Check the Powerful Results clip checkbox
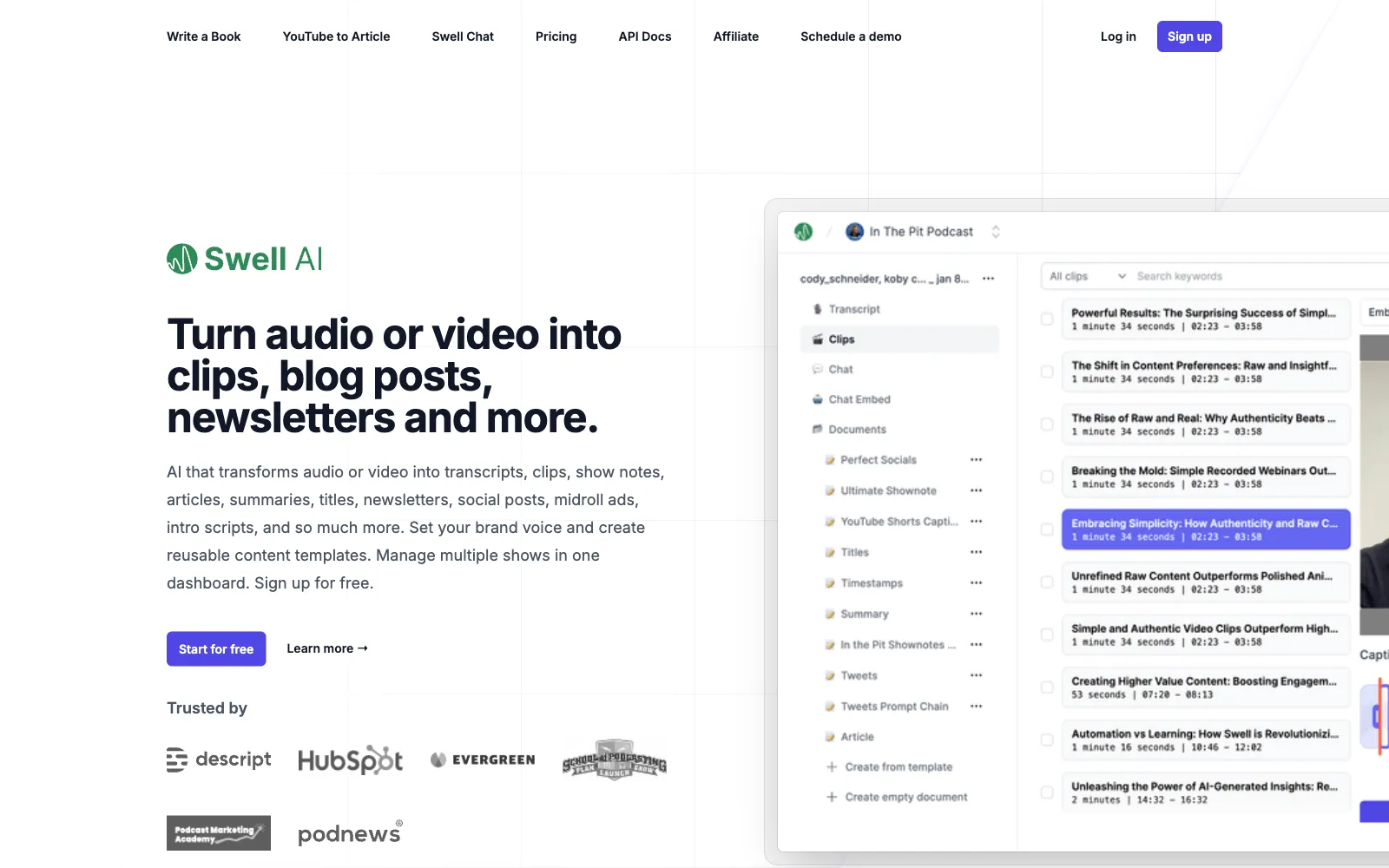 (x=1047, y=319)
